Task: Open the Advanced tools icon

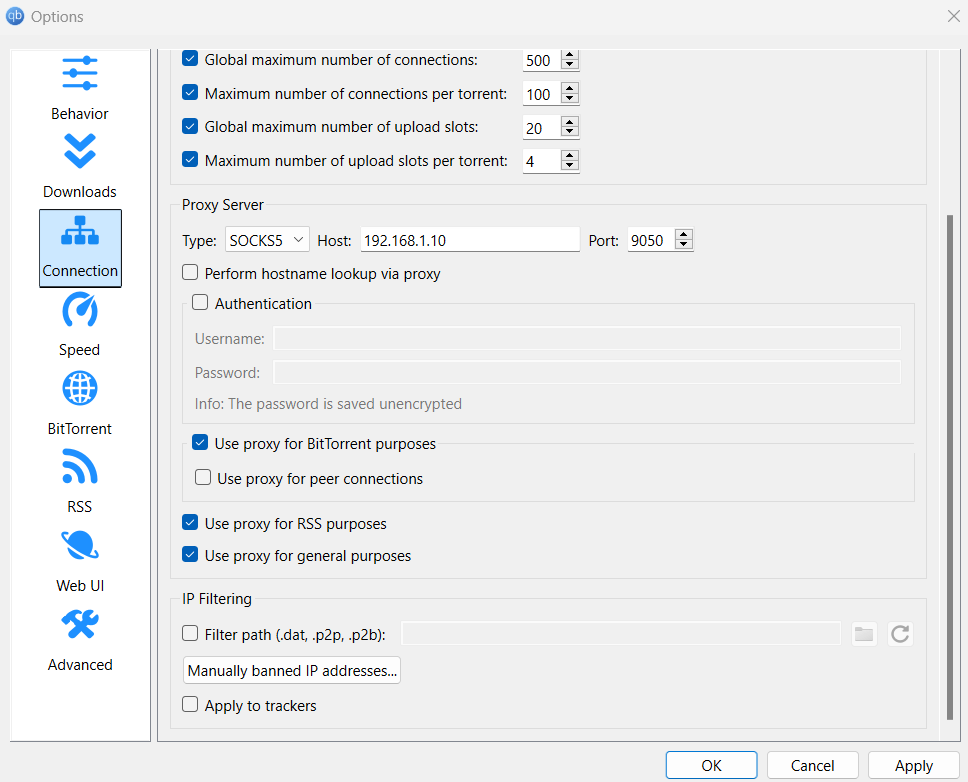Action: pos(80,625)
